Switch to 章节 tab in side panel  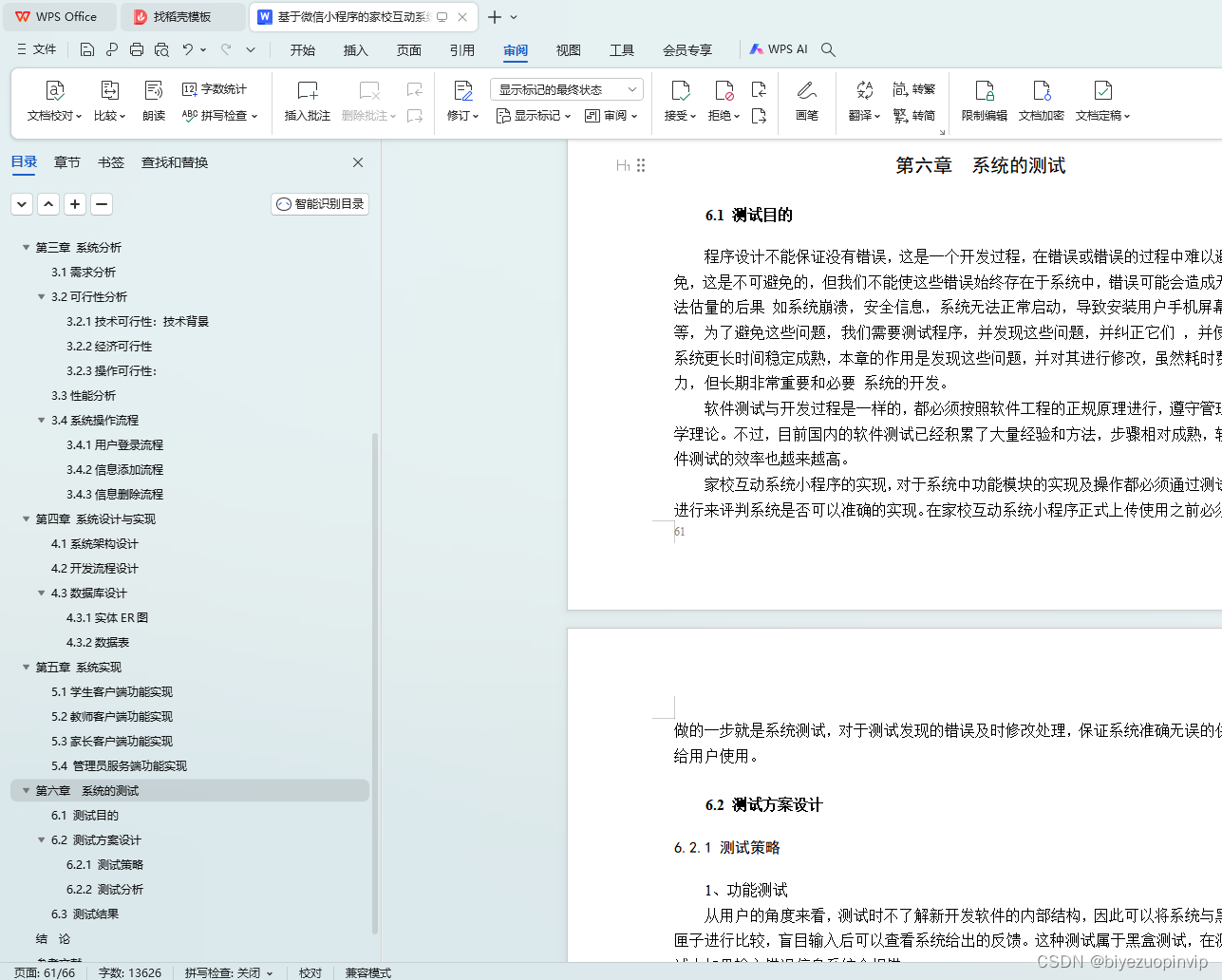click(x=67, y=162)
